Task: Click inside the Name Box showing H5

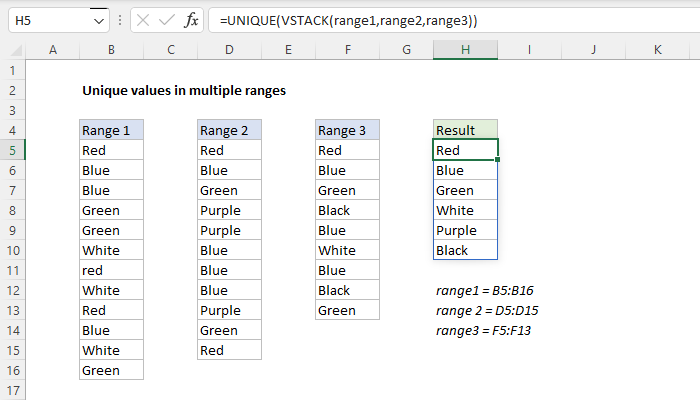Action: [45, 21]
